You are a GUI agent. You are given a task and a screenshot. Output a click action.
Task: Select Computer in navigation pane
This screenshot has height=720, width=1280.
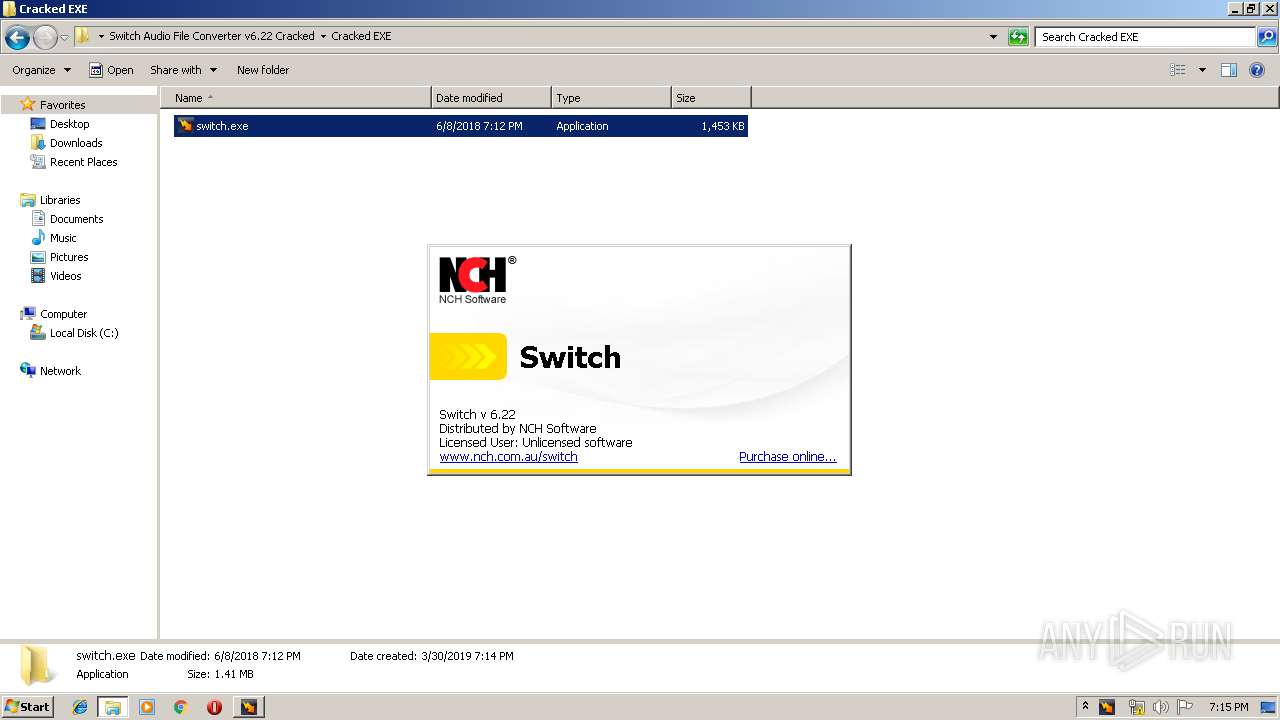(63, 314)
